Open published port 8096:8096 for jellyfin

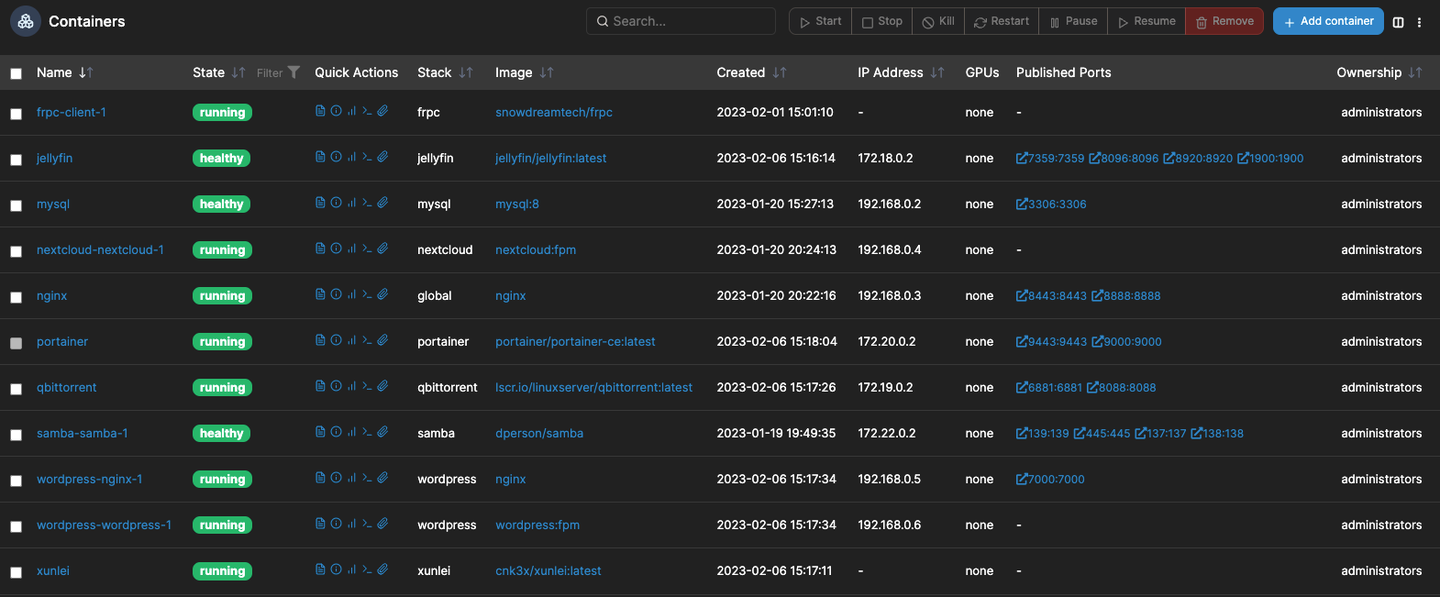(x=1124, y=158)
